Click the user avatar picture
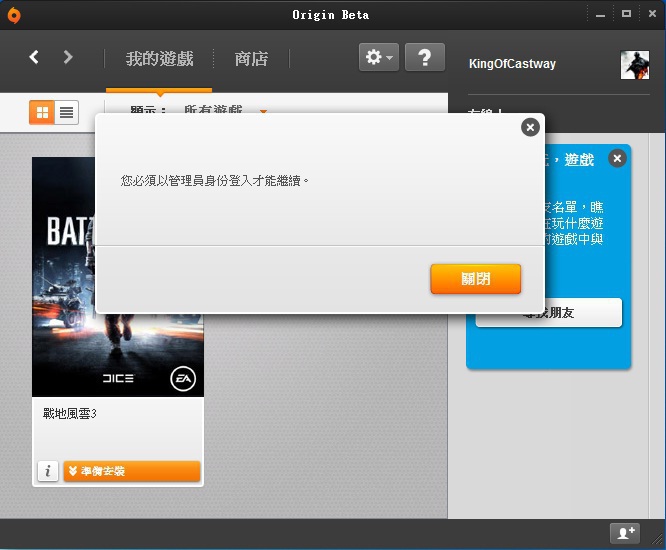Image resolution: width=666 pixels, height=550 pixels. pos(635,65)
